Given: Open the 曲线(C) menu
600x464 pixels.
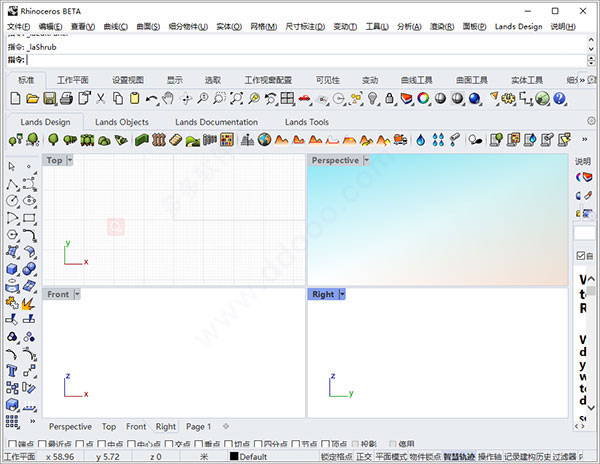Looking at the screenshot, I should tap(116, 26).
